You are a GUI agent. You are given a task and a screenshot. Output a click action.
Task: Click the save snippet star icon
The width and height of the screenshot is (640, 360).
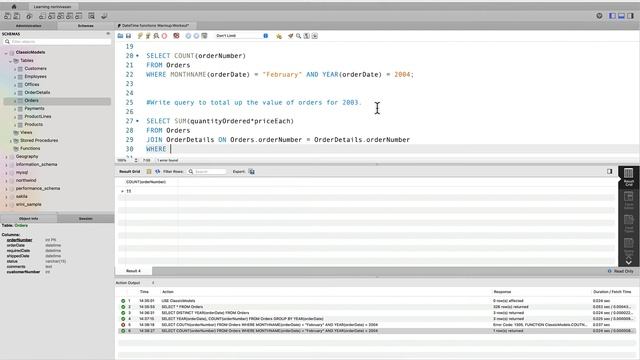click(279, 36)
